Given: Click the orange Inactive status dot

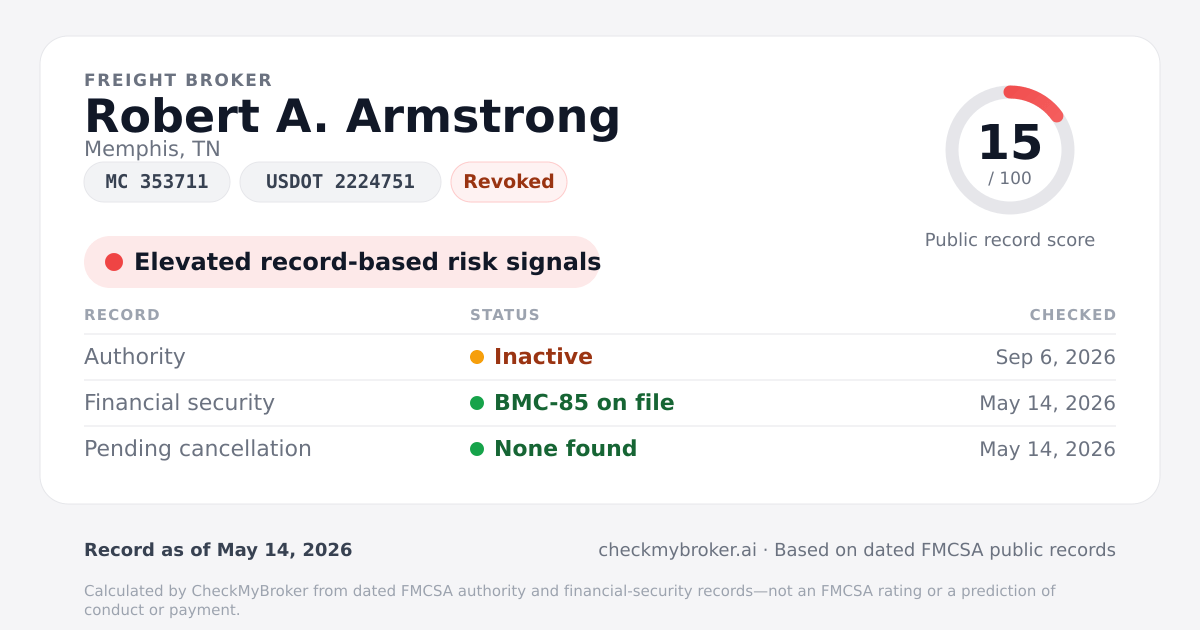Looking at the screenshot, I should tap(477, 357).
